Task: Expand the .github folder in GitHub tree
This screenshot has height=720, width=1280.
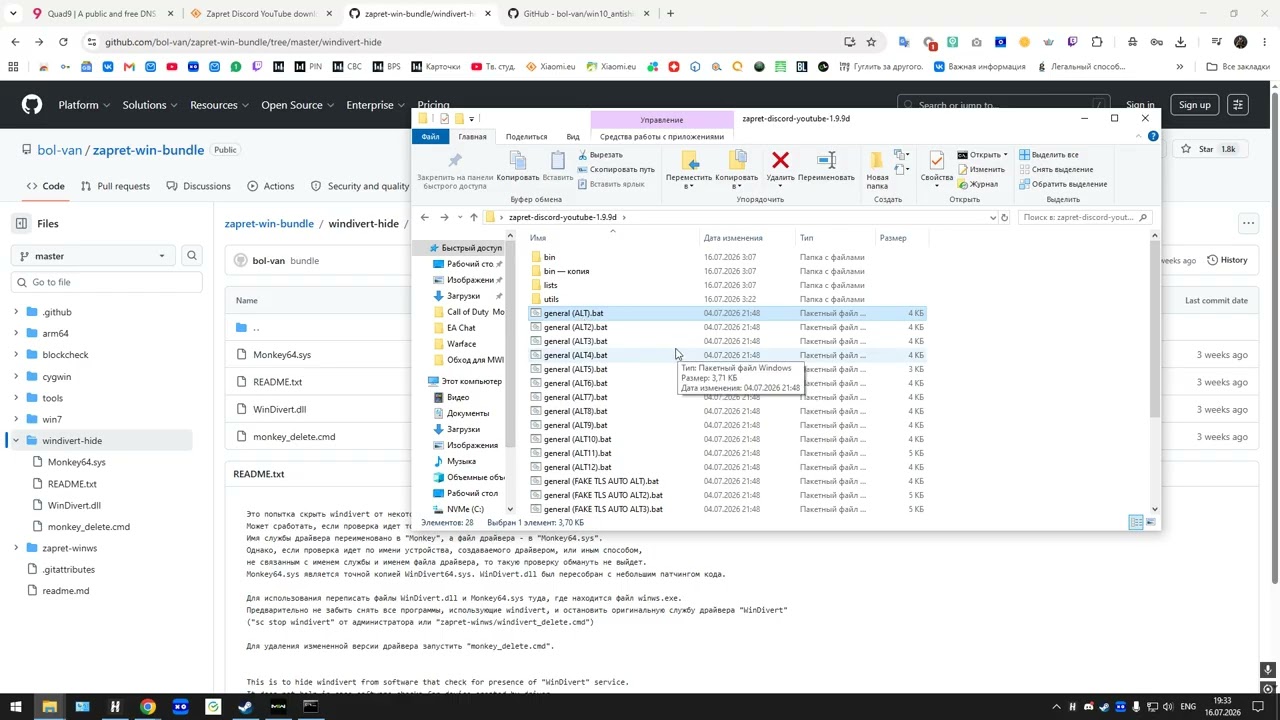Action: 16,312
